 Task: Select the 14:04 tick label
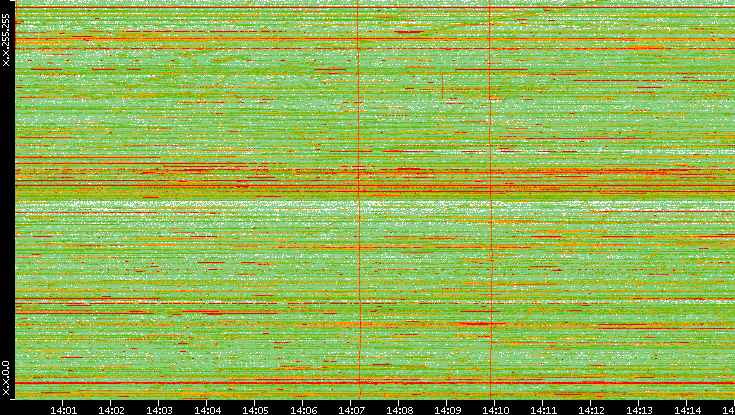207,410
